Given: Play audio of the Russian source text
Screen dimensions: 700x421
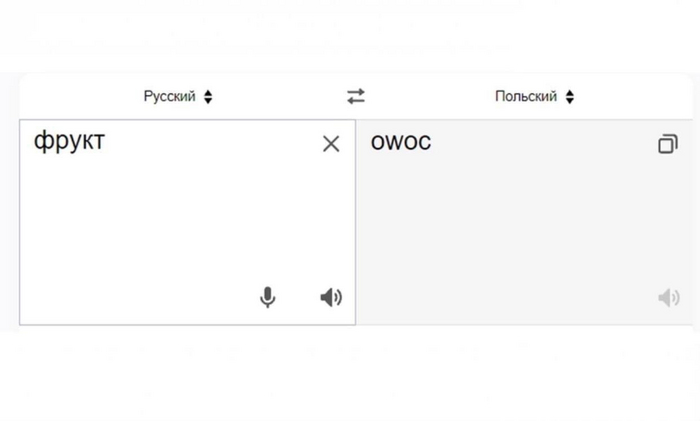Looking at the screenshot, I should pos(331,297).
